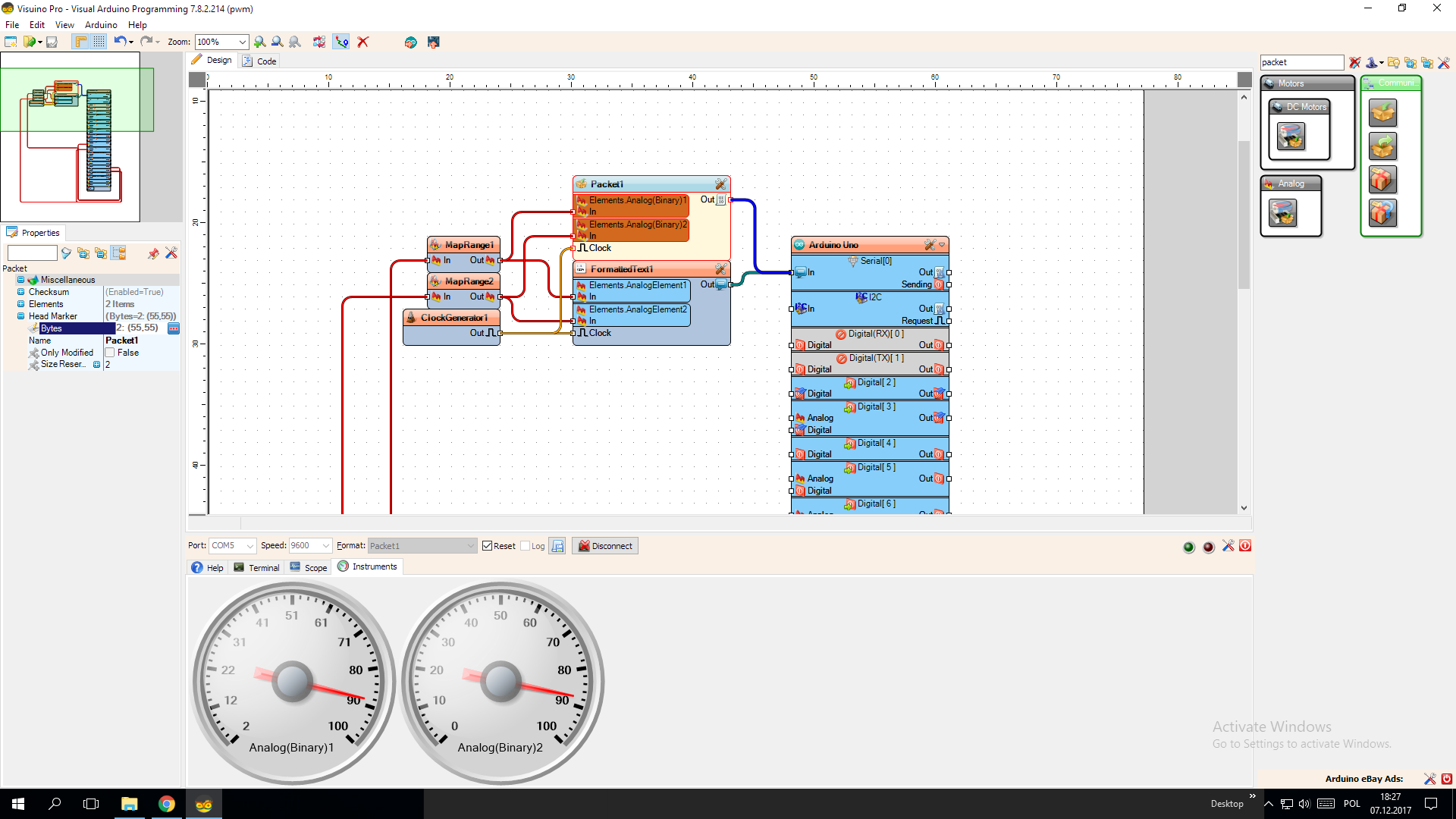The image size is (1456, 819).
Task: Click the upload to board toolbar icon
Action: (x=433, y=42)
